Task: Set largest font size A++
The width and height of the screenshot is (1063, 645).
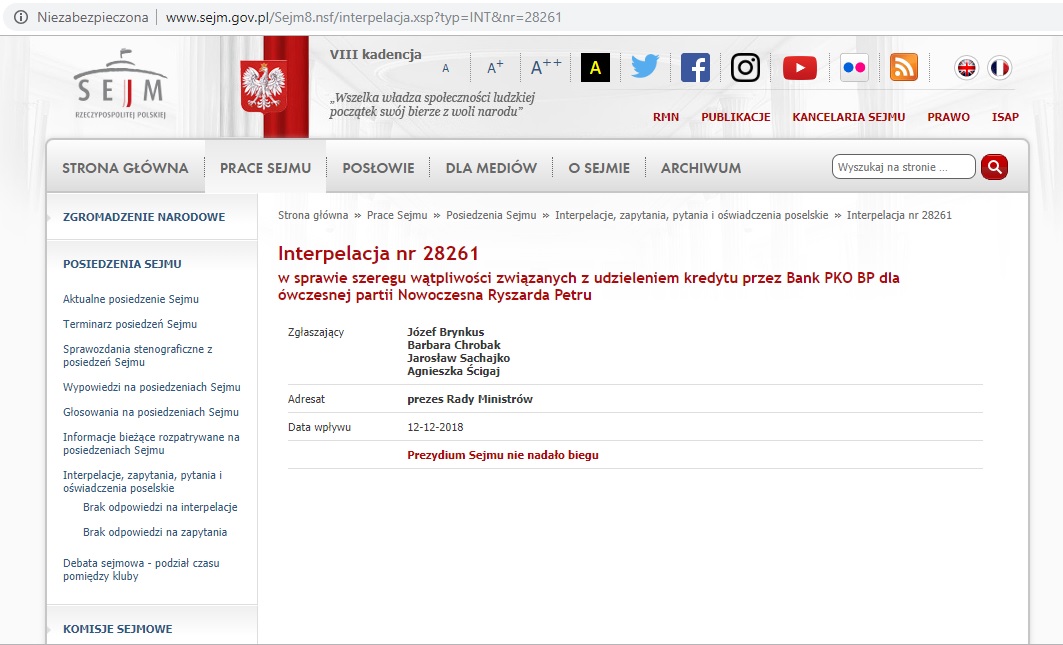Action: click(545, 68)
